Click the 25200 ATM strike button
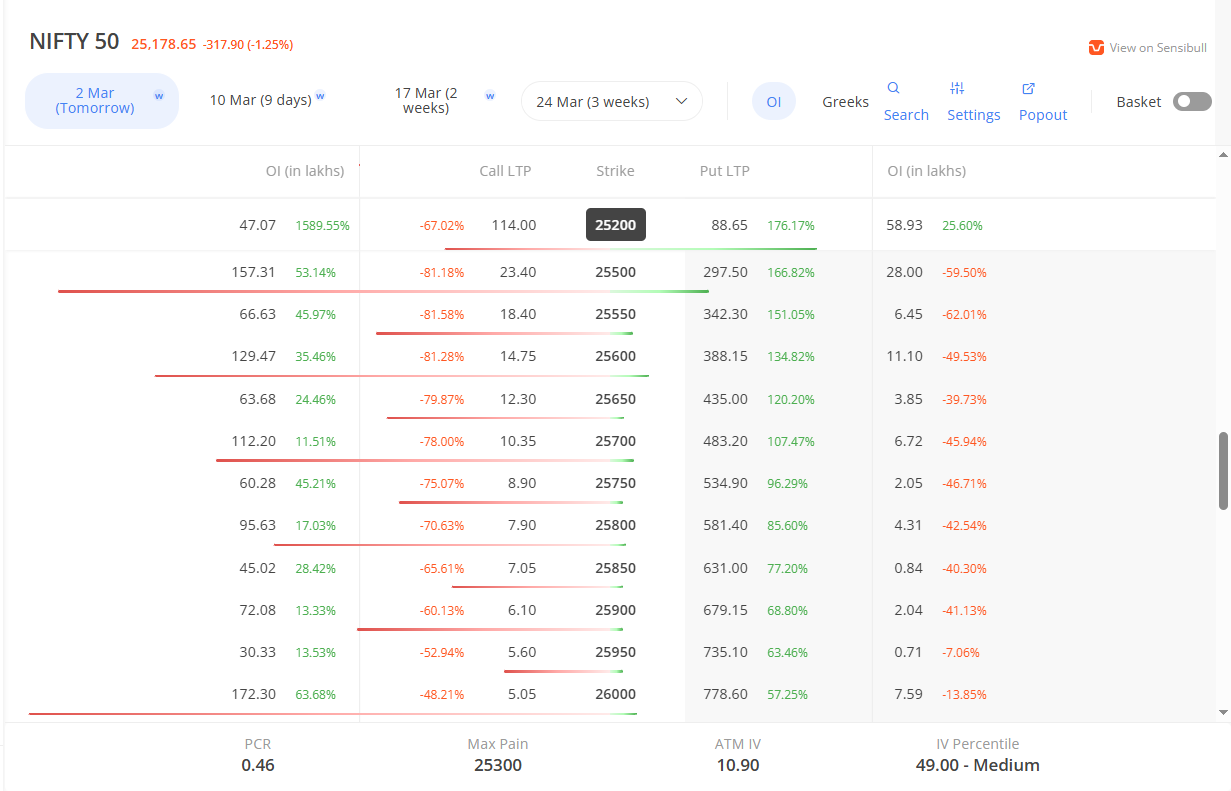 pyautogui.click(x=615, y=225)
